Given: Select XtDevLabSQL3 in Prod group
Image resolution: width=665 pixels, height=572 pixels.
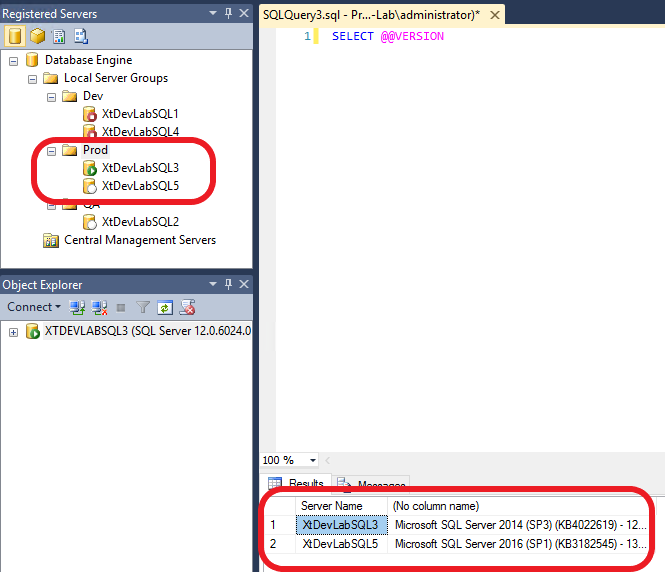Looking at the screenshot, I should (x=140, y=168).
